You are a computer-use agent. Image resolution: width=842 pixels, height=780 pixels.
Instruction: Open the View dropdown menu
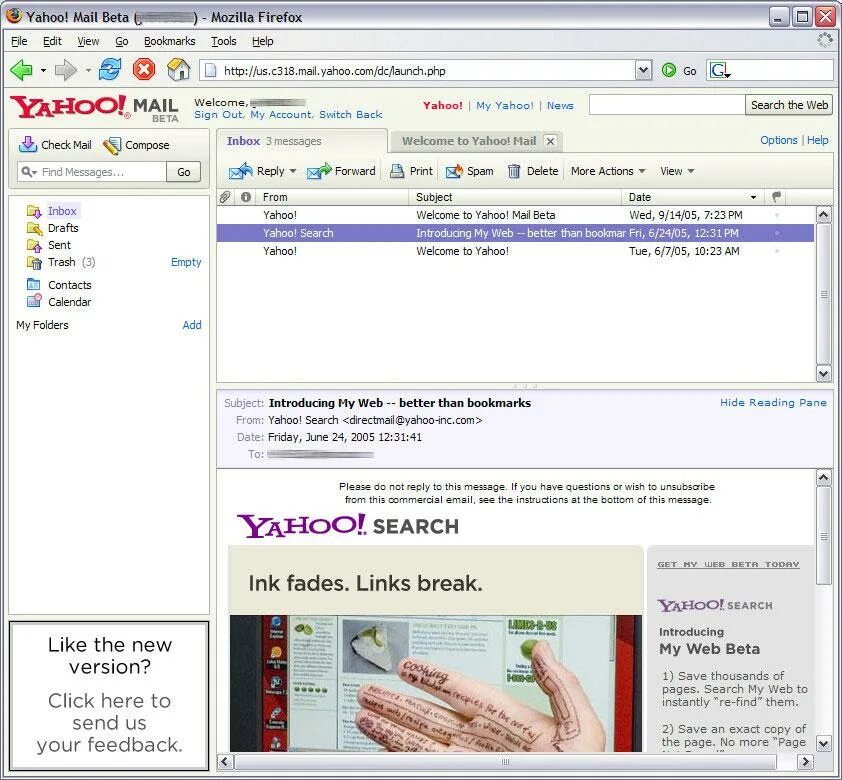point(677,171)
